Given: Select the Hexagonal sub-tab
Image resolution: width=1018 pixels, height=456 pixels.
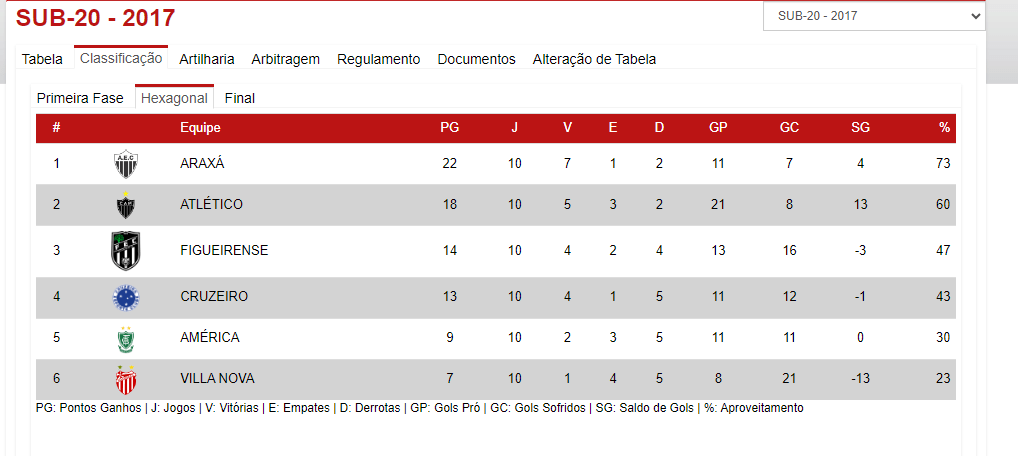Looking at the screenshot, I should (x=174, y=98).
